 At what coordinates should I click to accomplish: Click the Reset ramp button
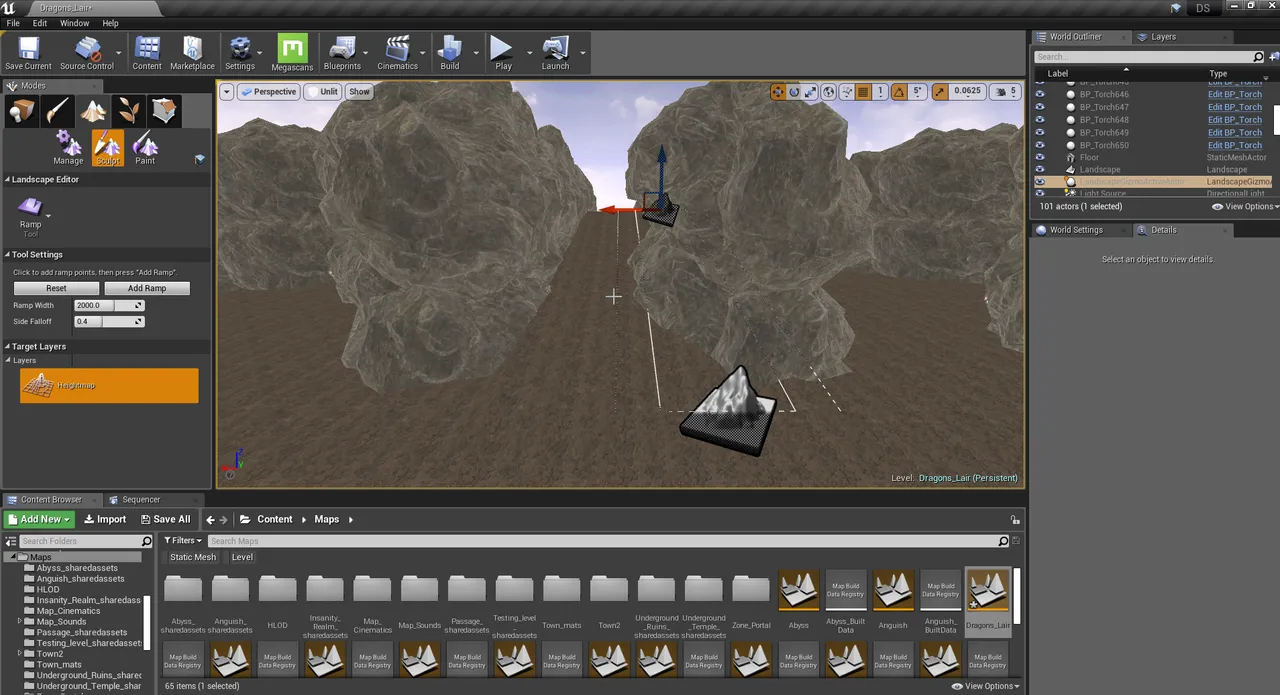(56, 288)
